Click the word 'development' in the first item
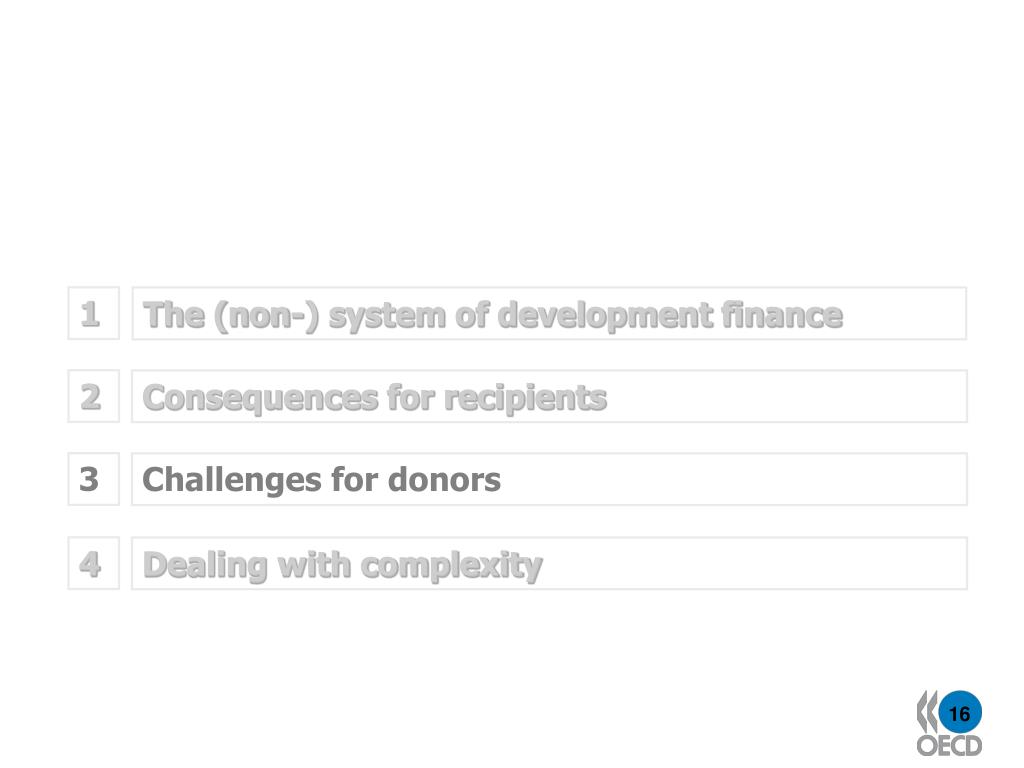The image size is (1024, 768). coord(605,316)
